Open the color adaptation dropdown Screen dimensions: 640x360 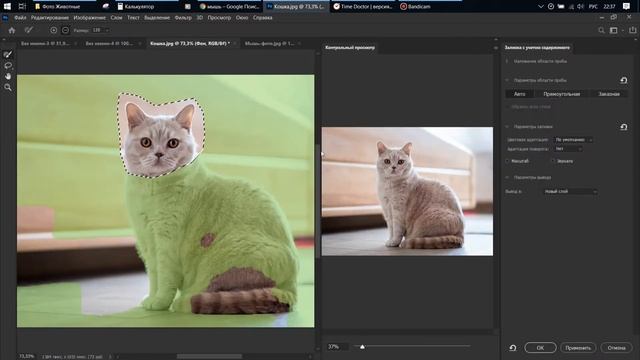(x=573, y=140)
